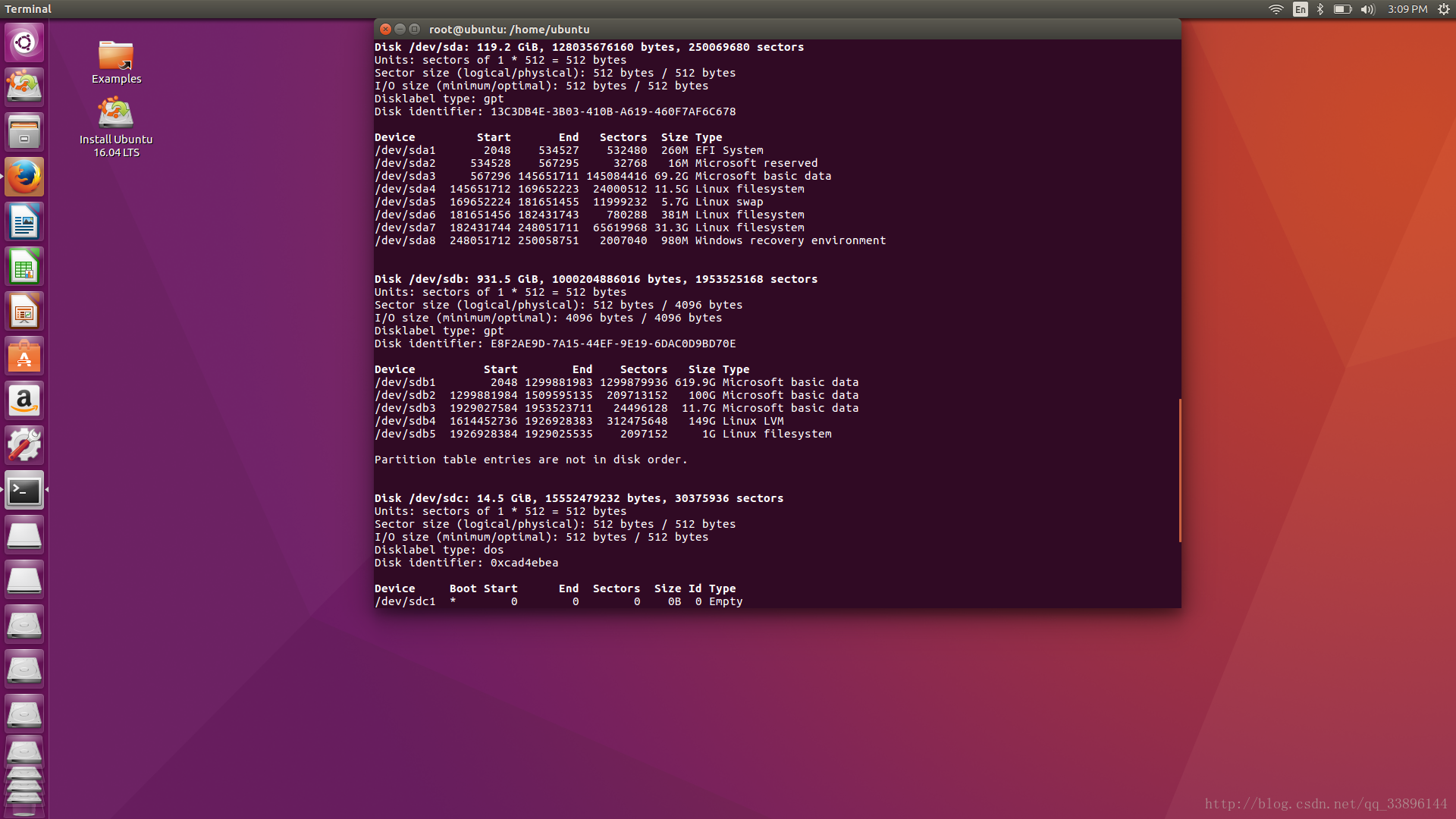1456x819 pixels.
Task: Click the terminal vertical scrollbar
Action: [1179, 470]
